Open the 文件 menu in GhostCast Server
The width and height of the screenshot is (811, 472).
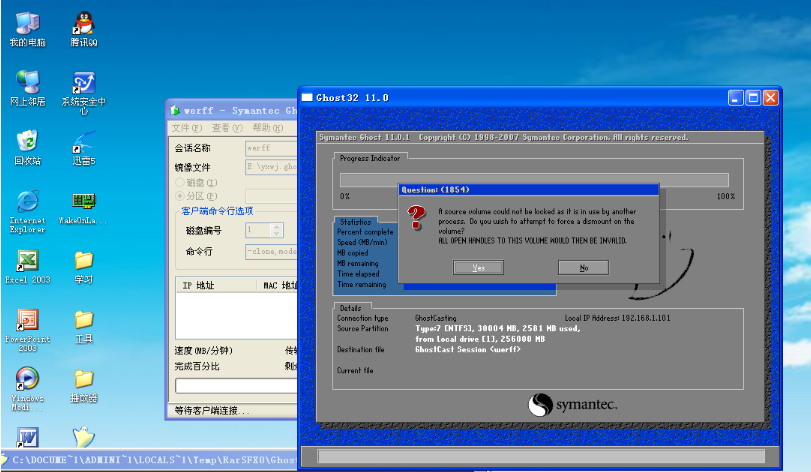pos(186,128)
